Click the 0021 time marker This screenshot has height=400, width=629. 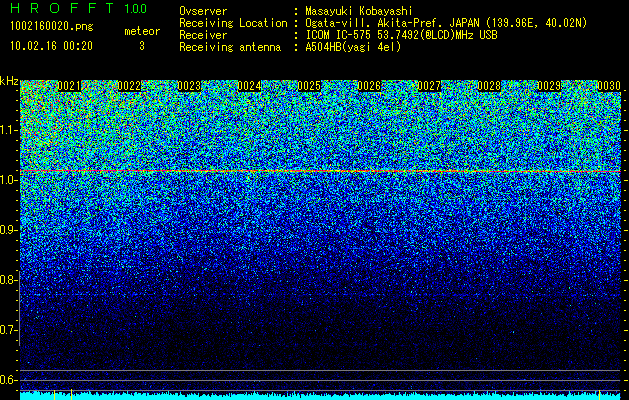(x=69, y=86)
